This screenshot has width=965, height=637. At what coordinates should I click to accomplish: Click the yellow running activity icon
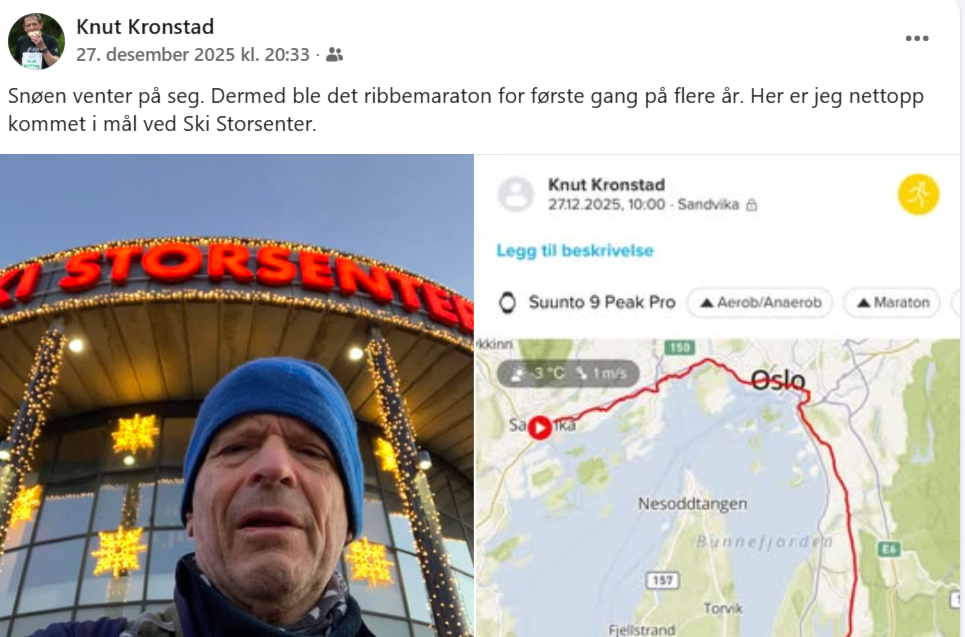click(918, 194)
